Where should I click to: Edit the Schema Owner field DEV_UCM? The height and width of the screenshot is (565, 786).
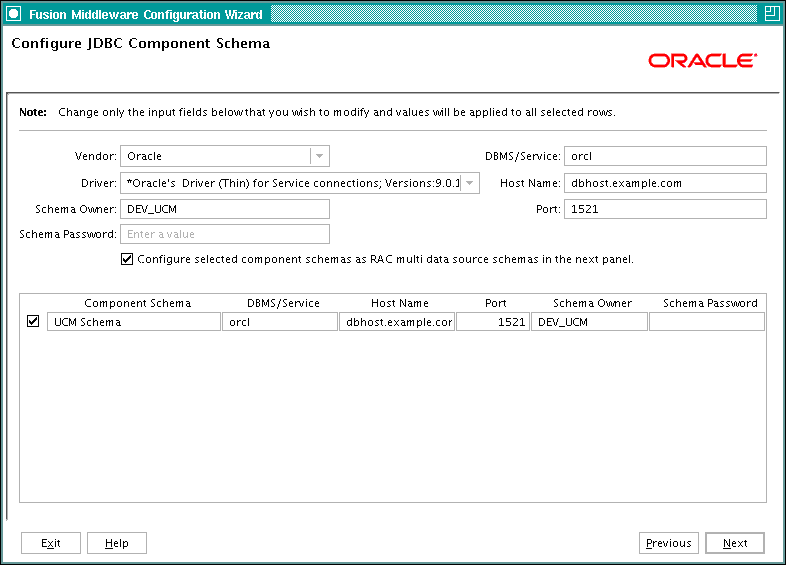click(x=225, y=209)
